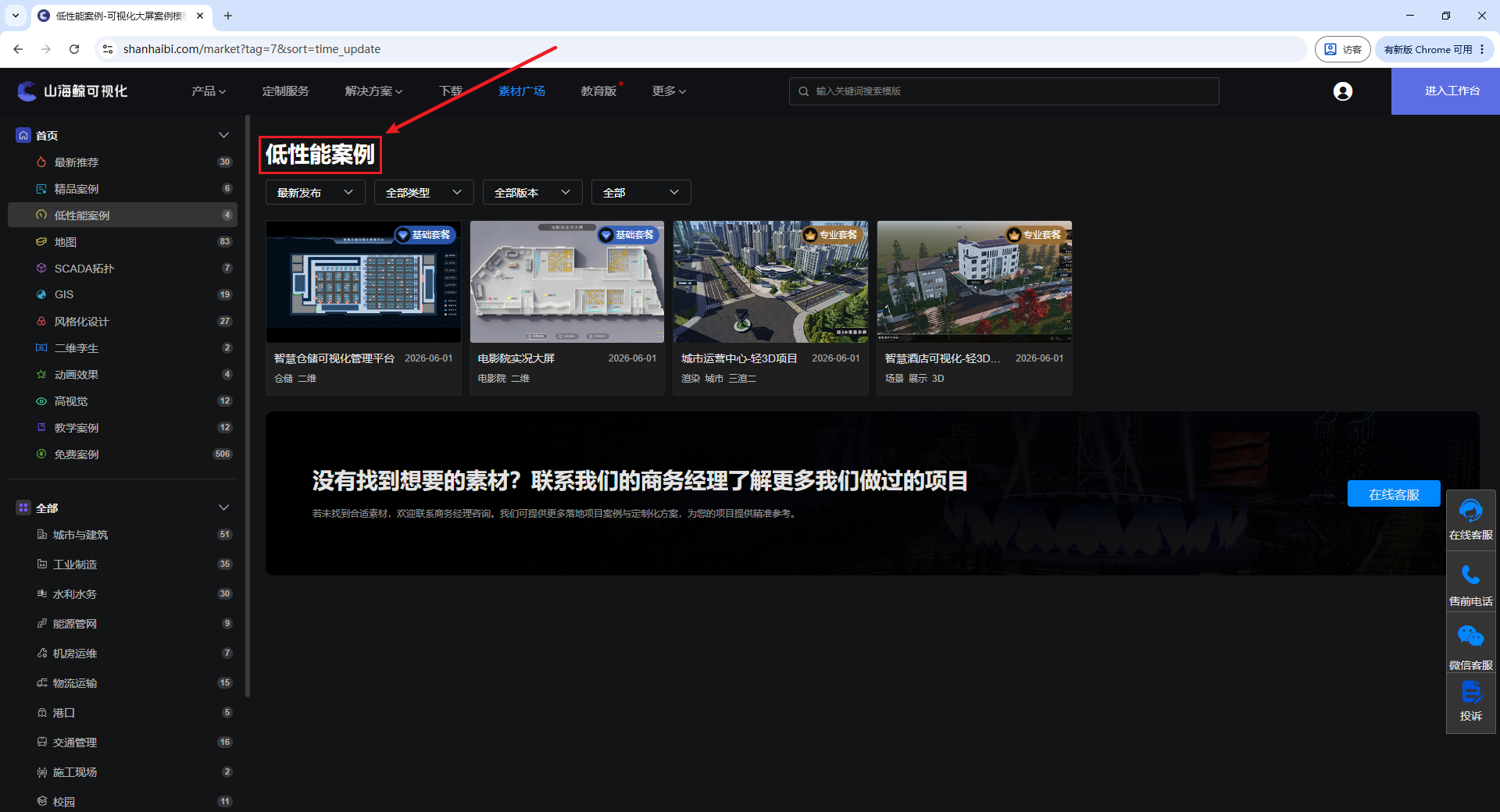The height and width of the screenshot is (812, 1500).
Task: Open the 全部 filter dropdown
Action: coord(641,192)
